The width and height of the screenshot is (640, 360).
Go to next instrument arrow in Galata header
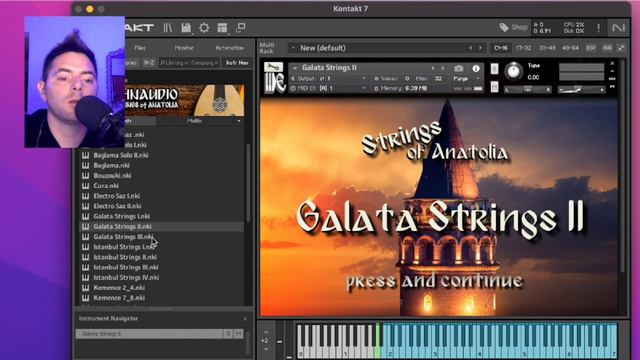[442, 68]
